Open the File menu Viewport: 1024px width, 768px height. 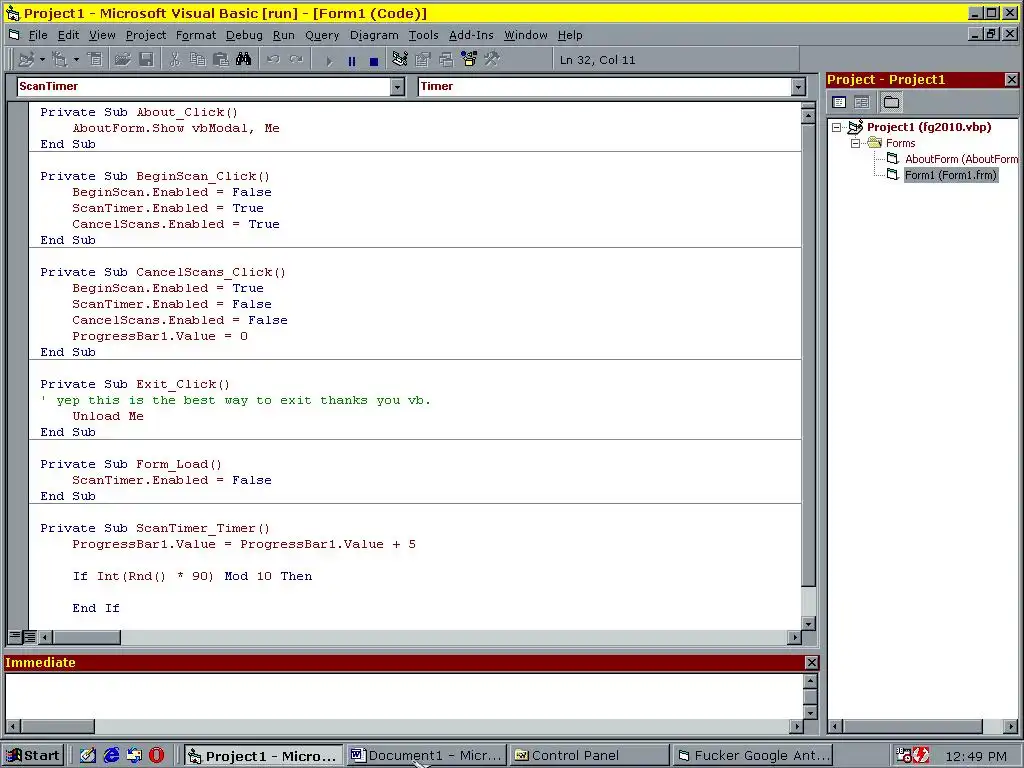(x=38, y=35)
